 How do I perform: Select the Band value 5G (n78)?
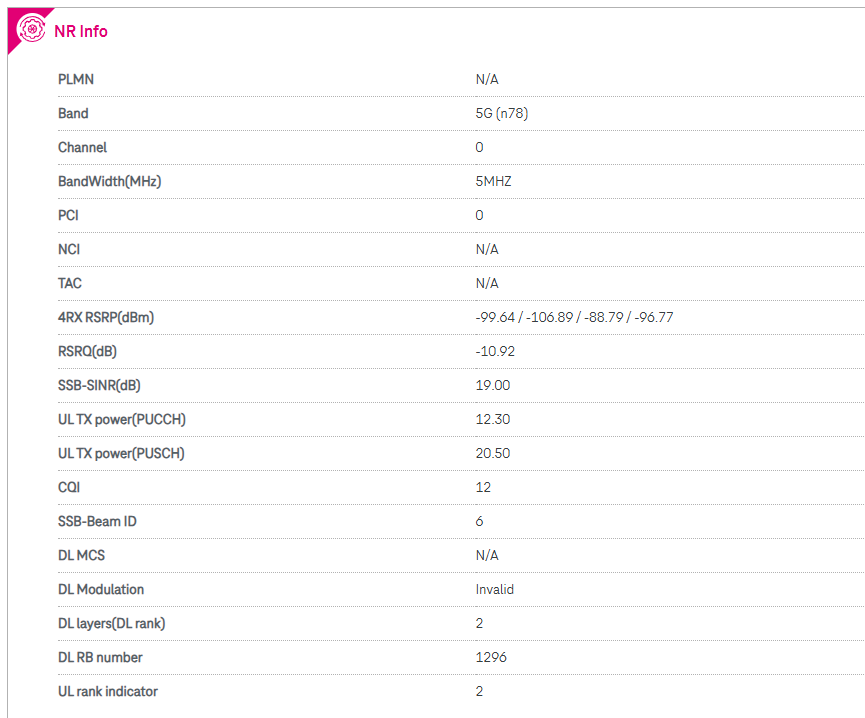(501, 114)
